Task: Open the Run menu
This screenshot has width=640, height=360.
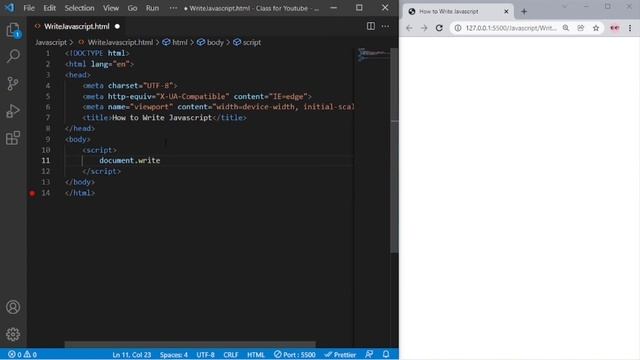Action: tap(152, 8)
